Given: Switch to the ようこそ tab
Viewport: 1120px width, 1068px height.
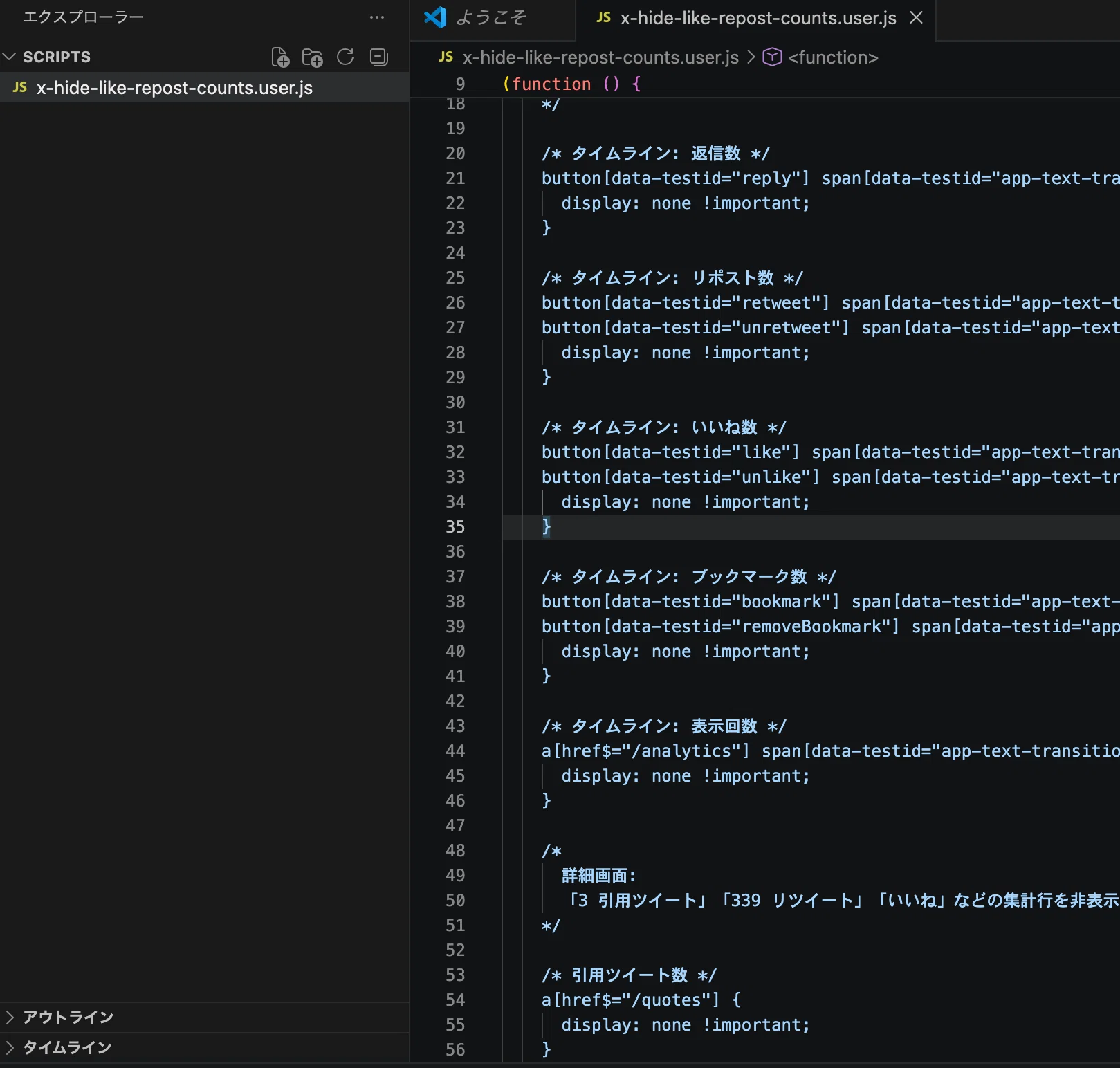Looking at the screenshot, I should 491,17.
